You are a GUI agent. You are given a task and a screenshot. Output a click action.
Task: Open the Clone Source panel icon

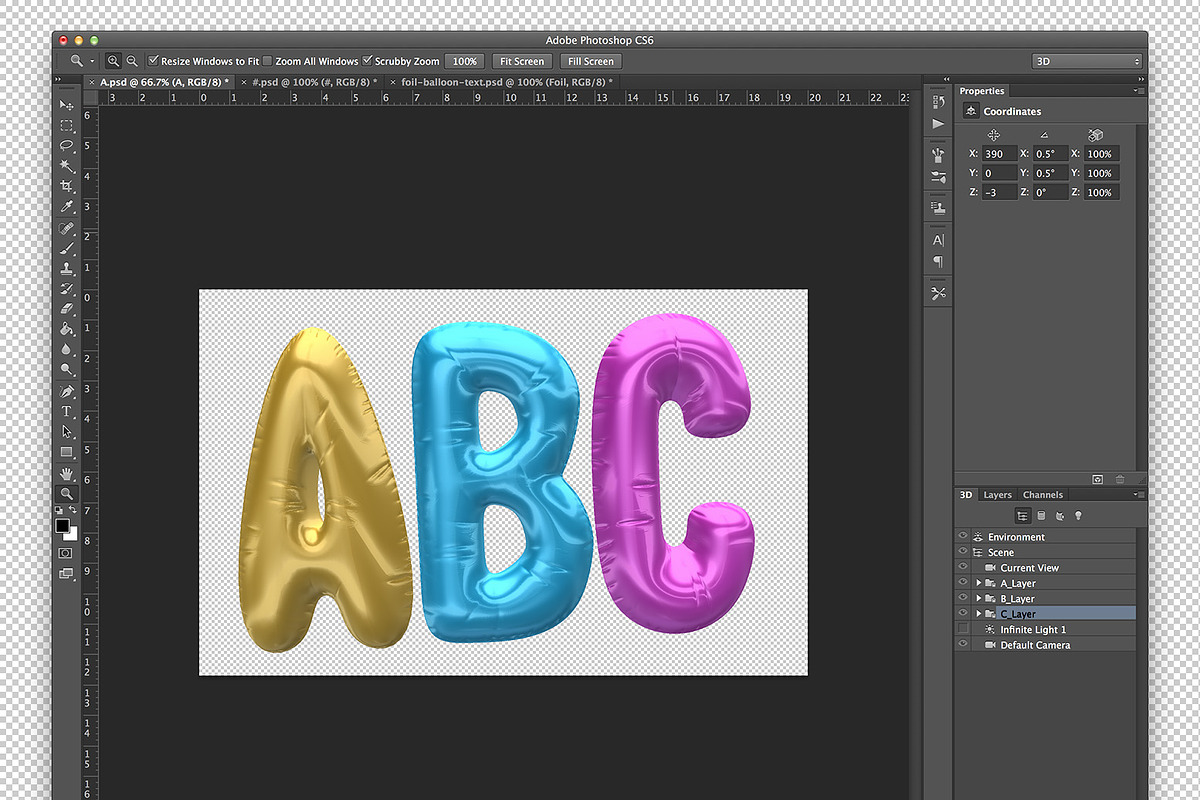click(x=938, y=208)
